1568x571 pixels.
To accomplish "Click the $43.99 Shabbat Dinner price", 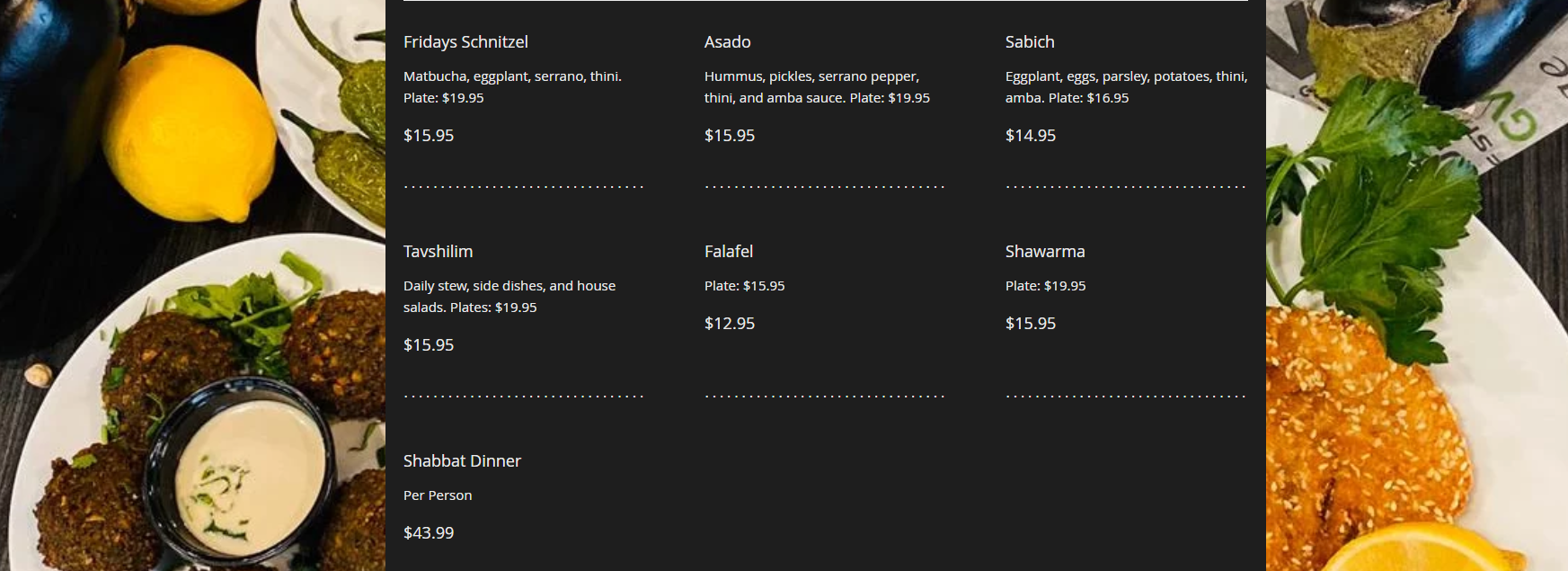I will (x=429, y=533).
